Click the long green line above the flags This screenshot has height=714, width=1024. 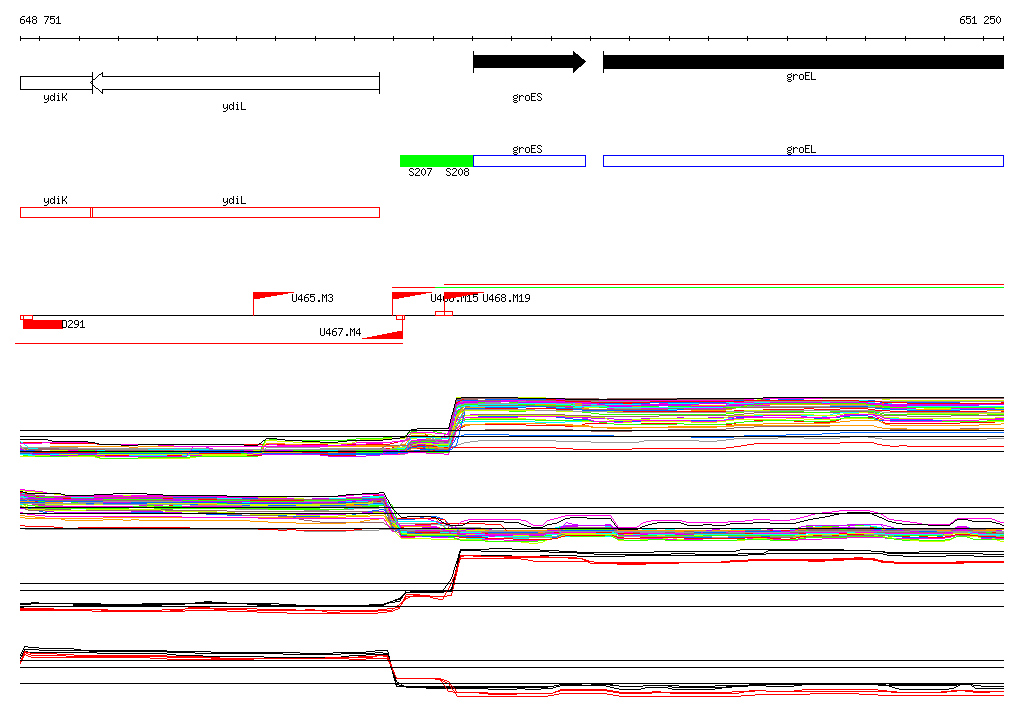720,287
